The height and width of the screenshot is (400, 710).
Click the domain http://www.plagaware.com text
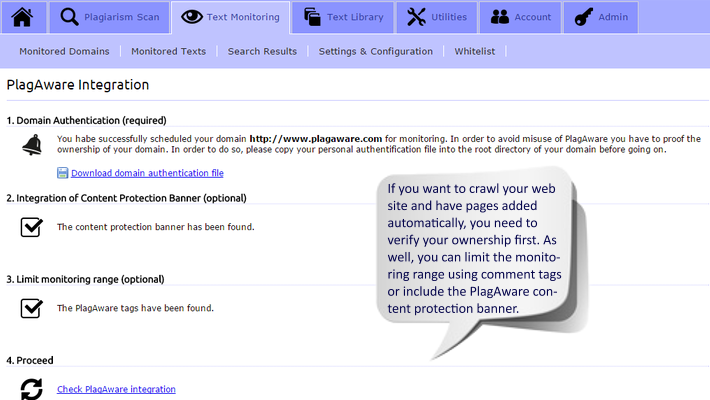316,139
